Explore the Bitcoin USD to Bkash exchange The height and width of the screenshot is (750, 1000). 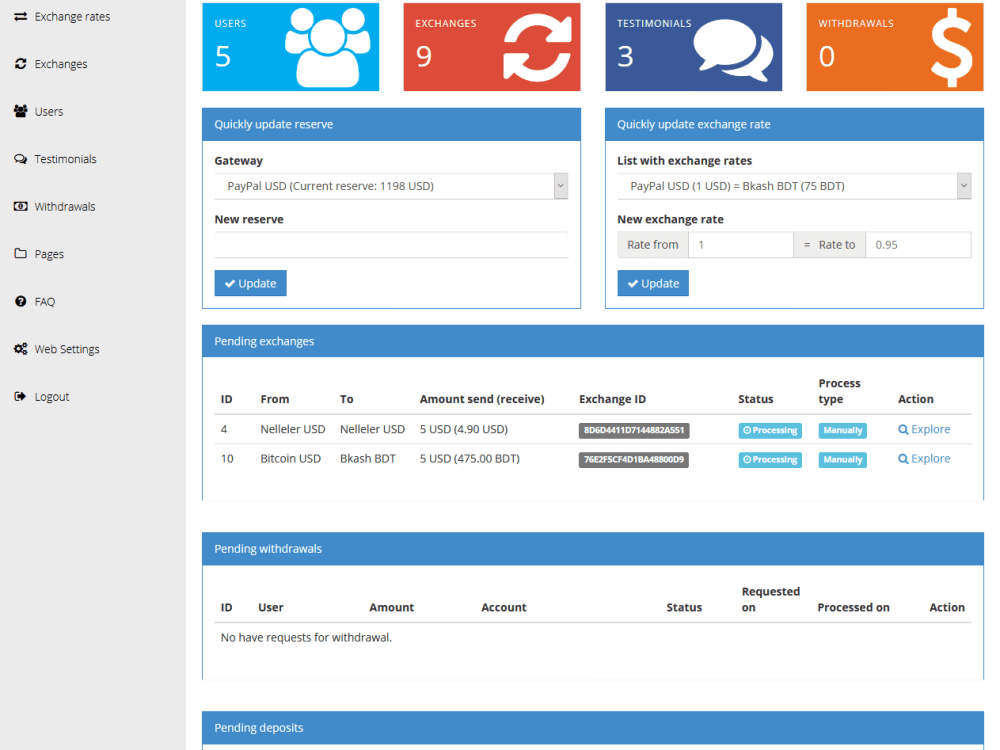[924, 459]
